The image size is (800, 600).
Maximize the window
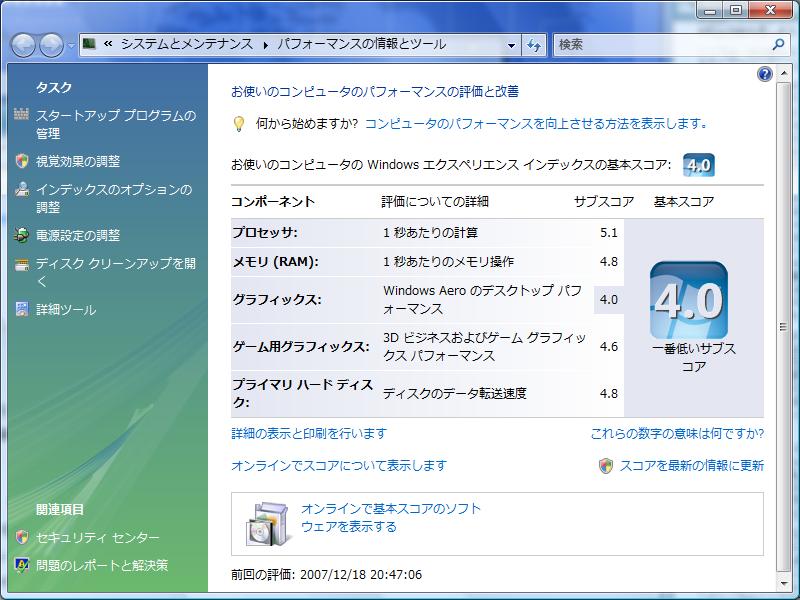click(736, 10)
